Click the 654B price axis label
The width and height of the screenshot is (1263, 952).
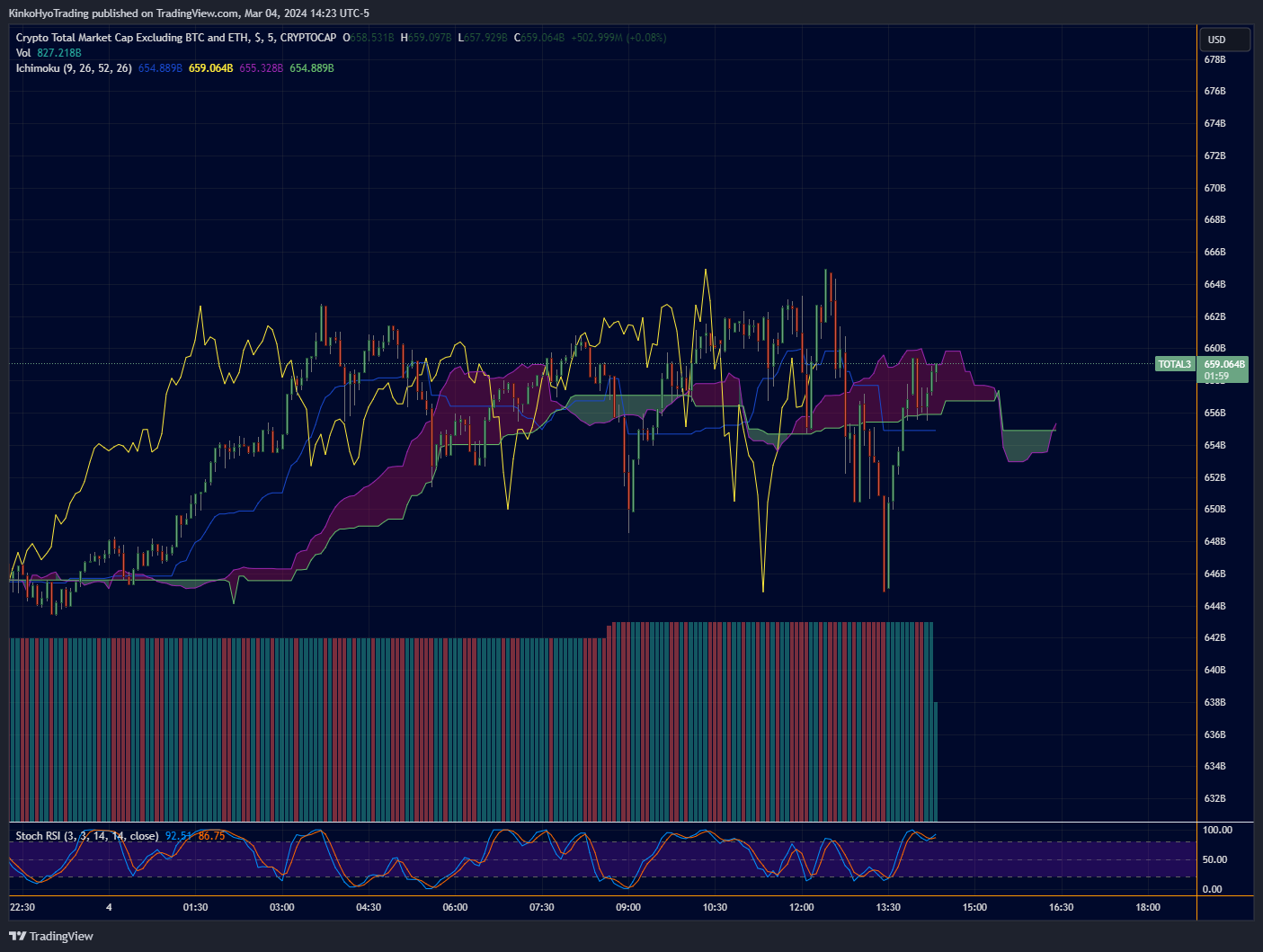pyautogui.click(x=1214, y=445)
